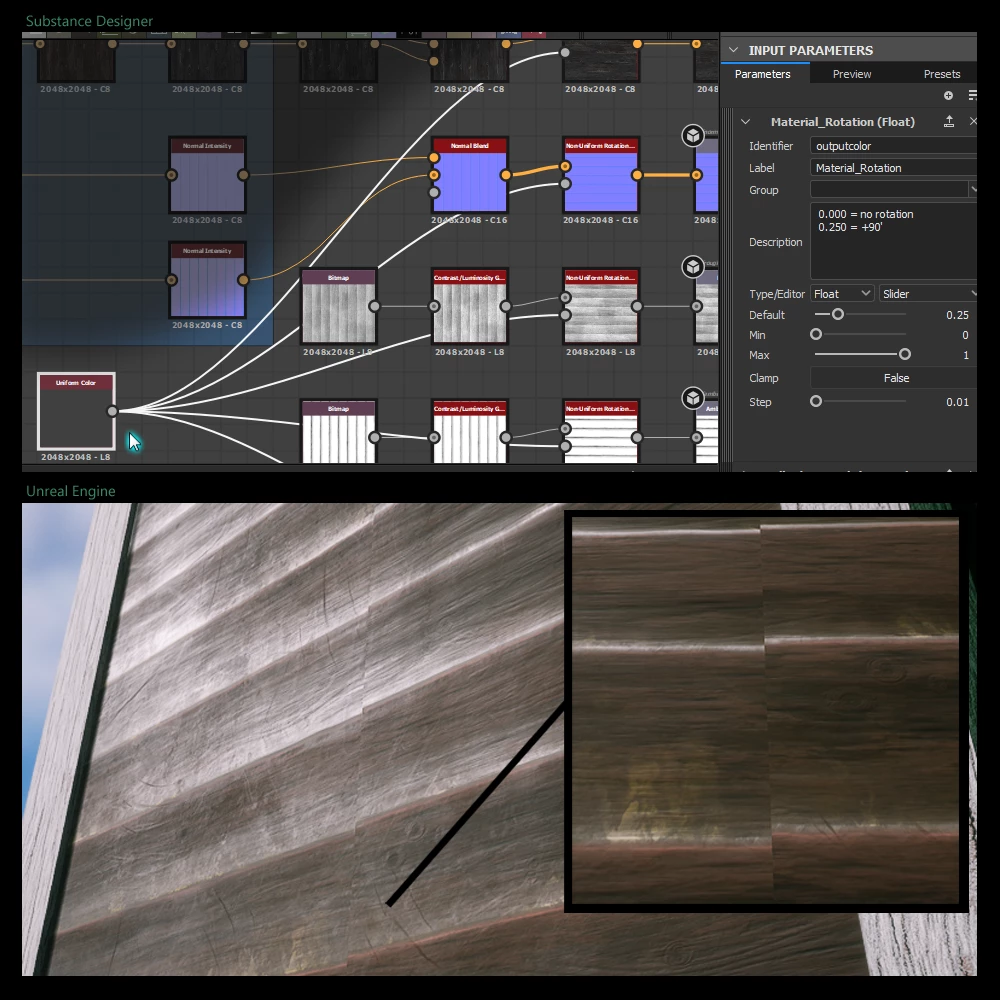Select the lower Normal Intensity node
Image resolution: width=1000 pixels, height=1000 pixels.
pos(207,279)
